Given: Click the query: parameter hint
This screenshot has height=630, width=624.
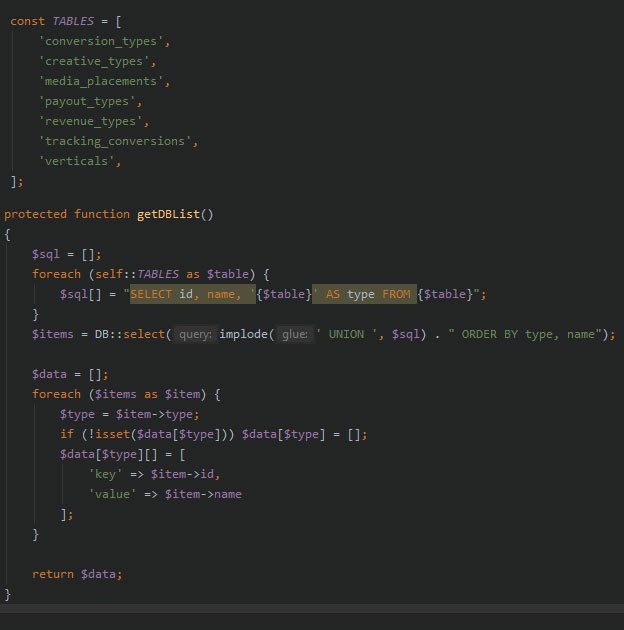Looking at the screenshot, I should (x=195, y=334).
